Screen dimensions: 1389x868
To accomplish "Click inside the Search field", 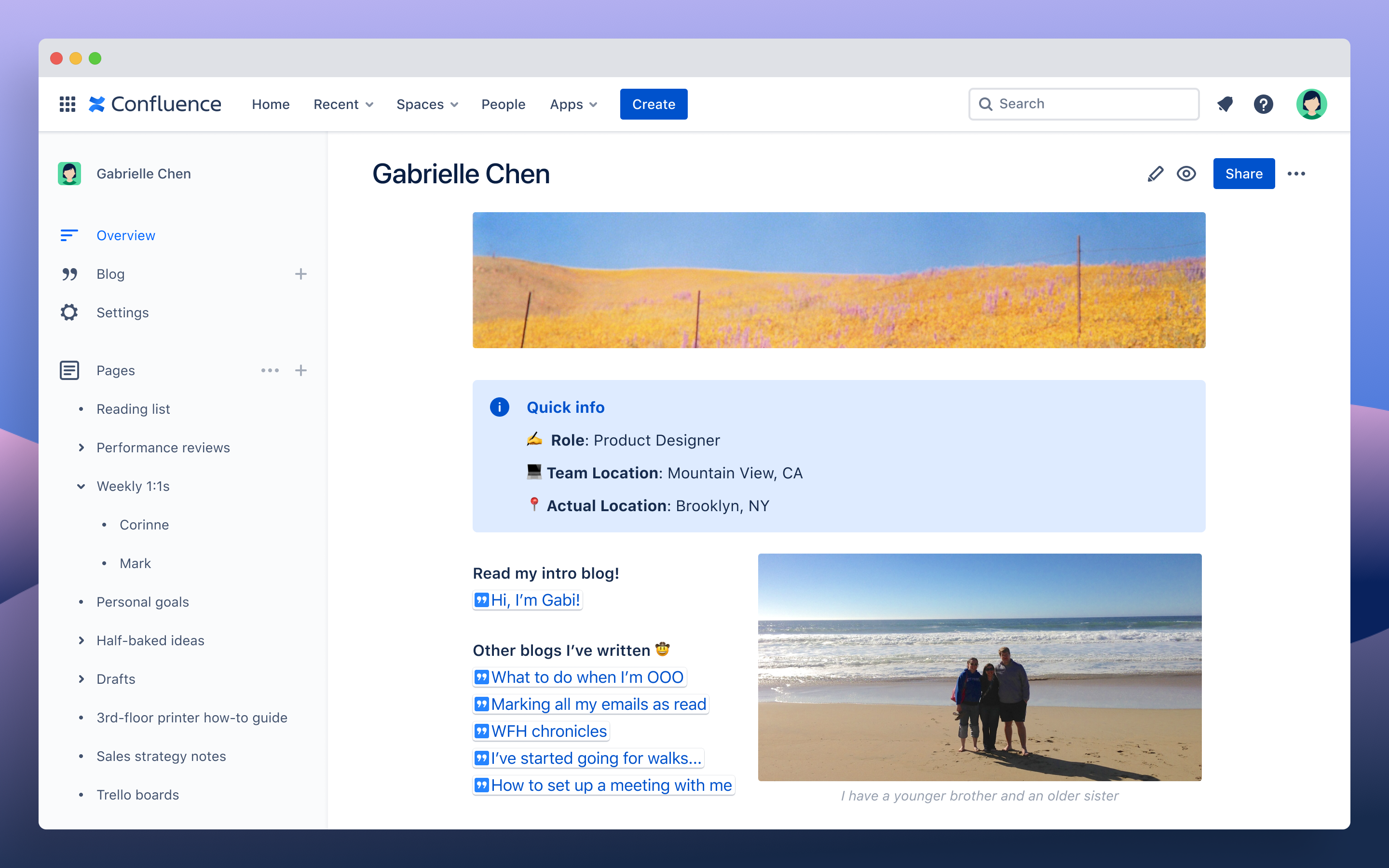I will point(1084,104).
